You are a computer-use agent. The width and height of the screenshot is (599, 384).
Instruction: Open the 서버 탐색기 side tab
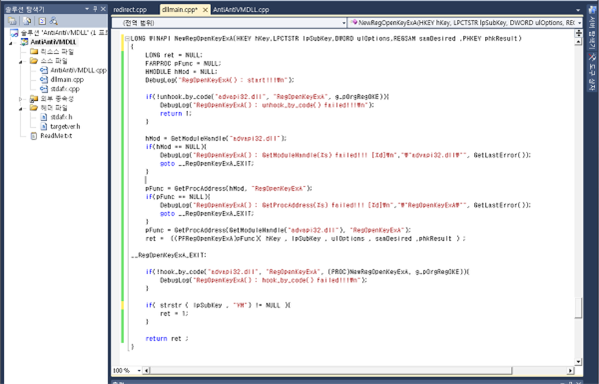point(591,29)
